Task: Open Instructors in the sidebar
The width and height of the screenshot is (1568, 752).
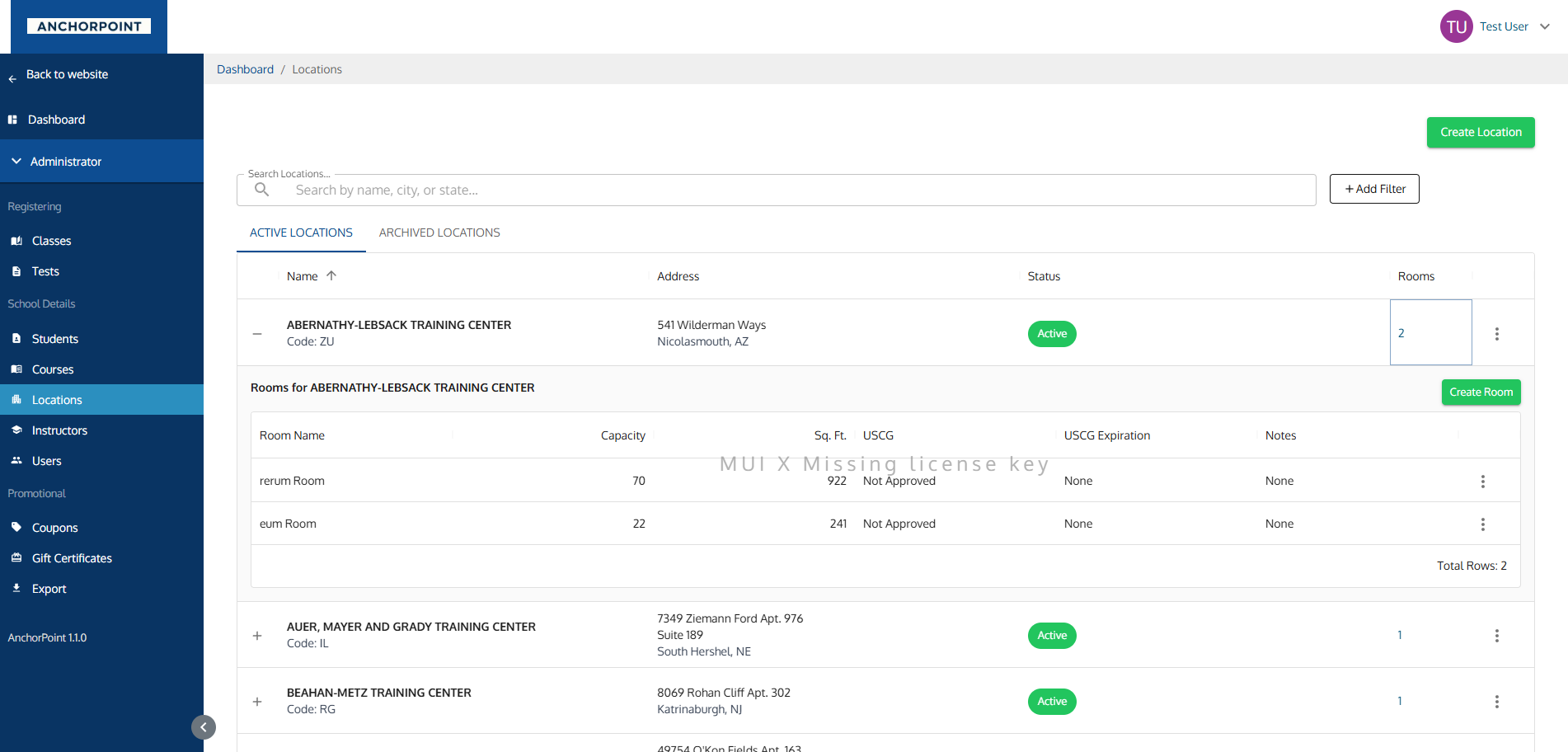Action: tap(59, 430)
